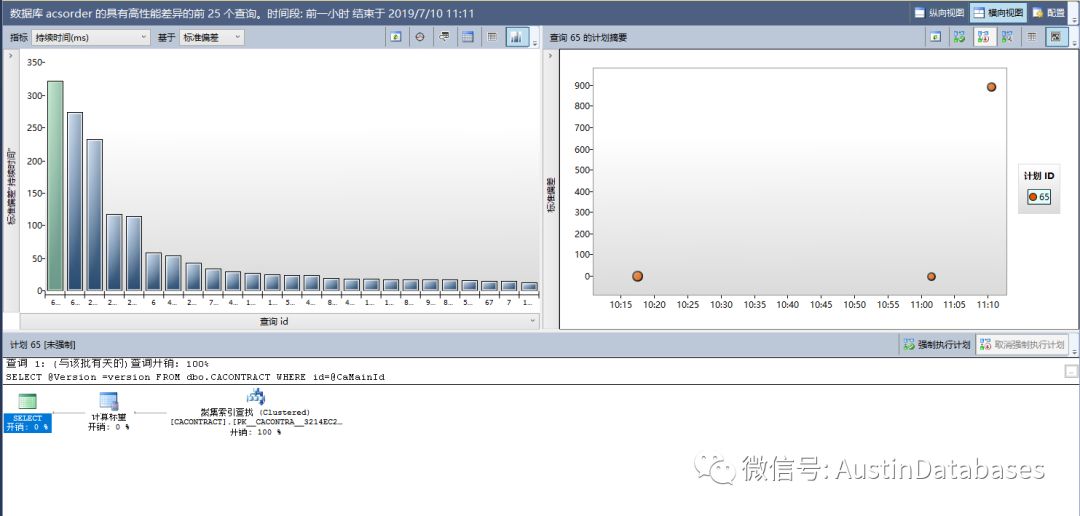The height and width of the screenshot is (516, 1080).
Task: Open the 基于 标准偏差 dropdown
Action: 211,38
